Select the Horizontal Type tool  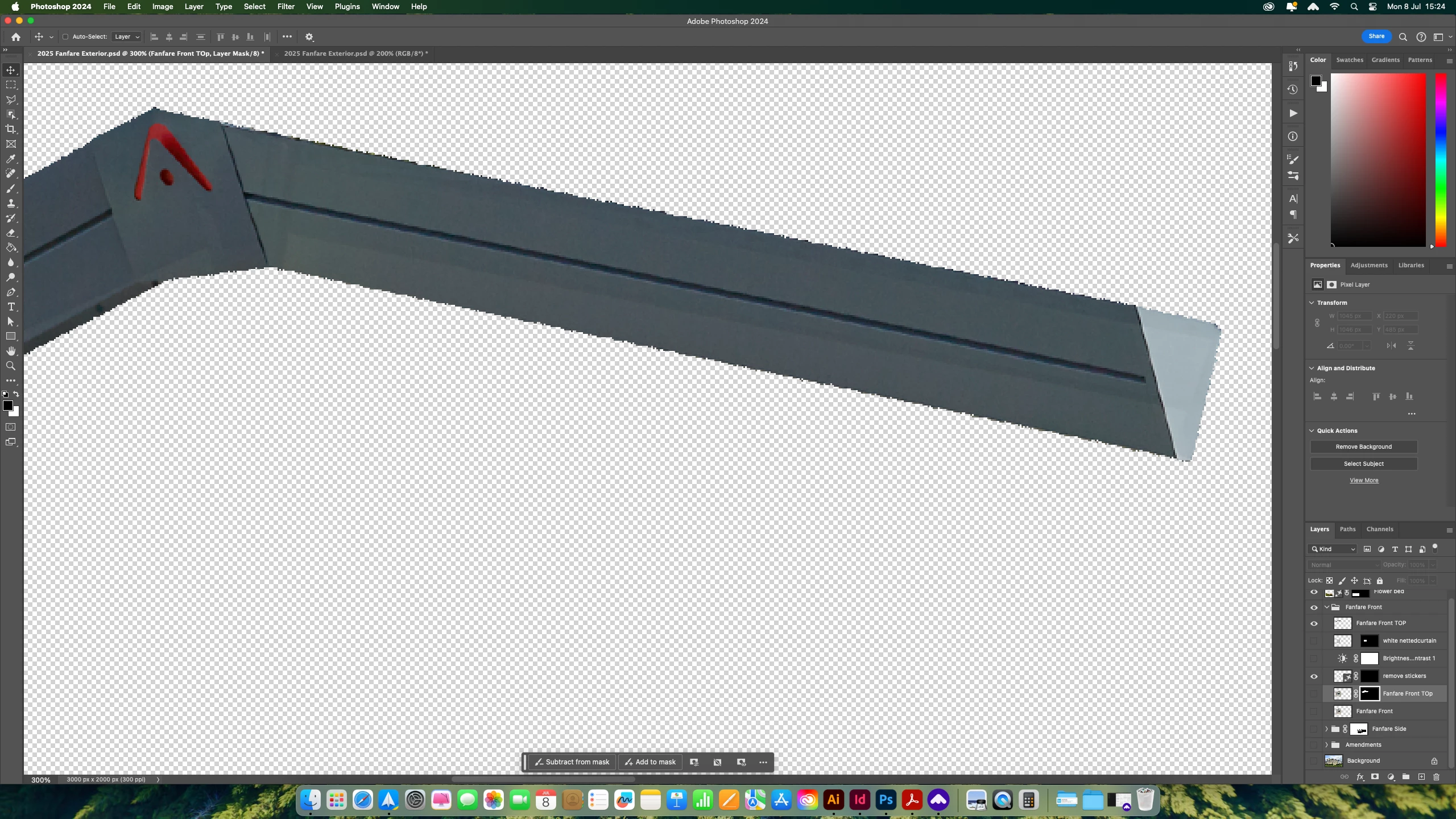click(x=11, y=307)
